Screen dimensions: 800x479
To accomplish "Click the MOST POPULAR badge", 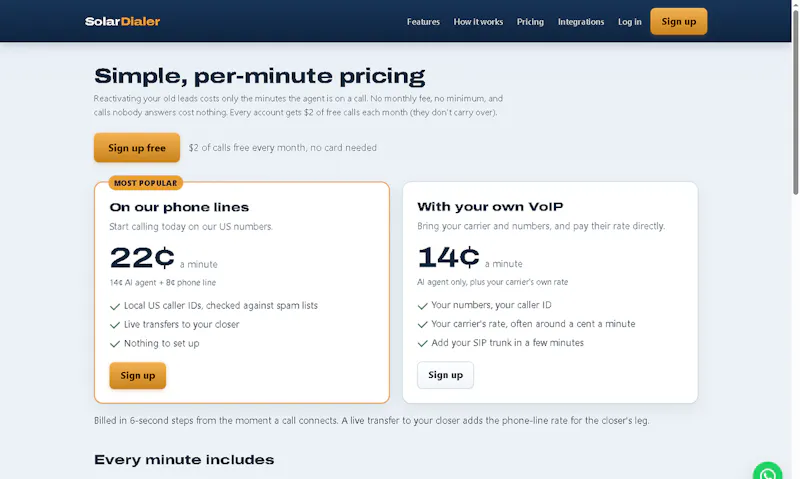I will click(x=145, y=183).
